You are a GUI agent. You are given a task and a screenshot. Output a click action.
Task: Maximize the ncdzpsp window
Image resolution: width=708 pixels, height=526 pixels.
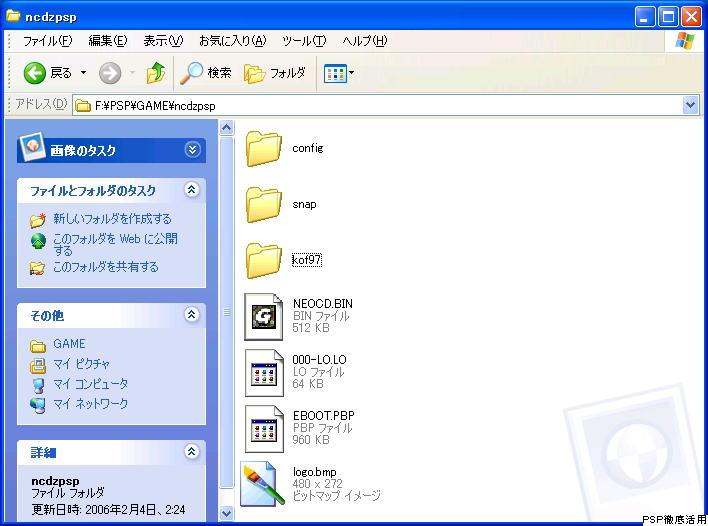668,17
